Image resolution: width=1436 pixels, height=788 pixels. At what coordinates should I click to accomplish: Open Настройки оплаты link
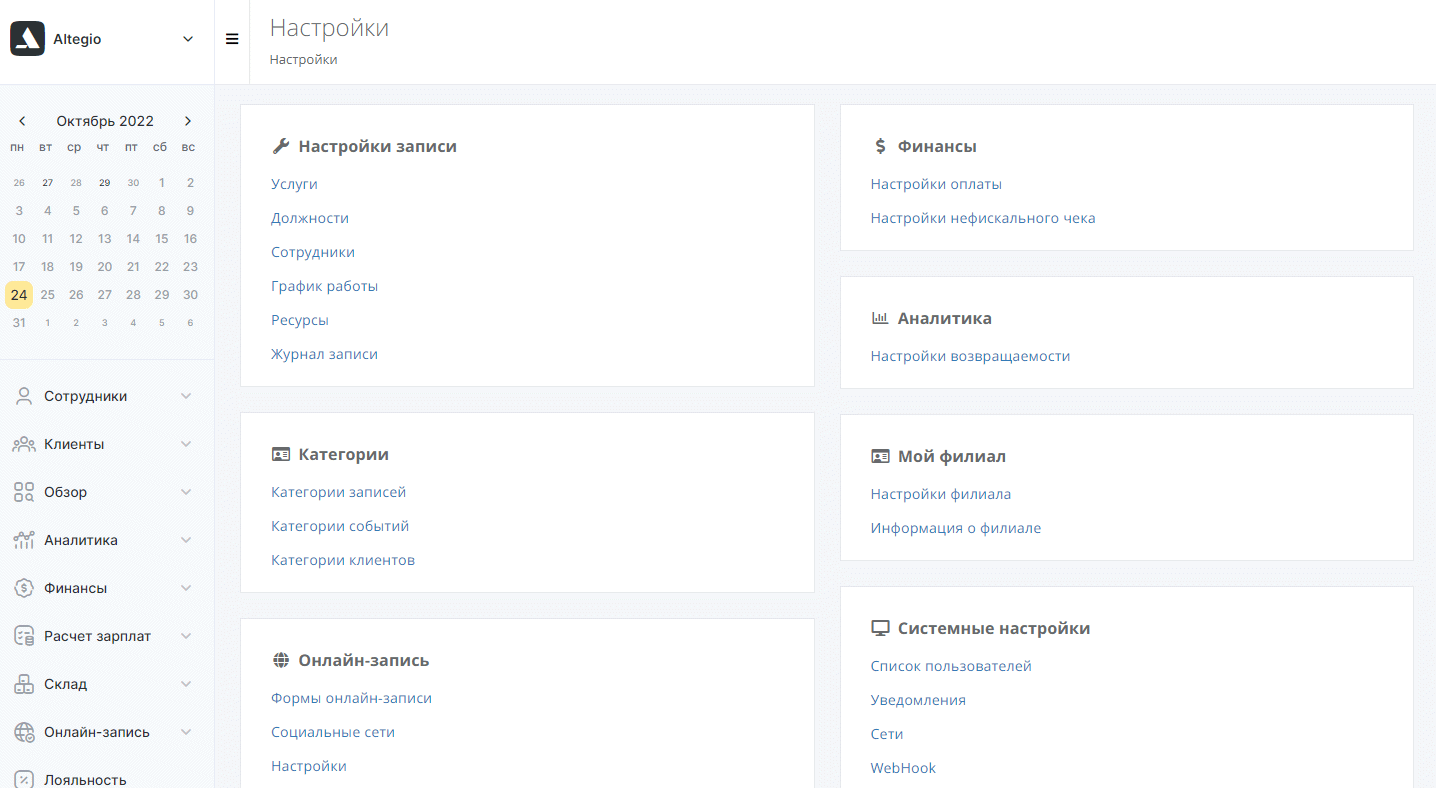[x=936, y=184]
